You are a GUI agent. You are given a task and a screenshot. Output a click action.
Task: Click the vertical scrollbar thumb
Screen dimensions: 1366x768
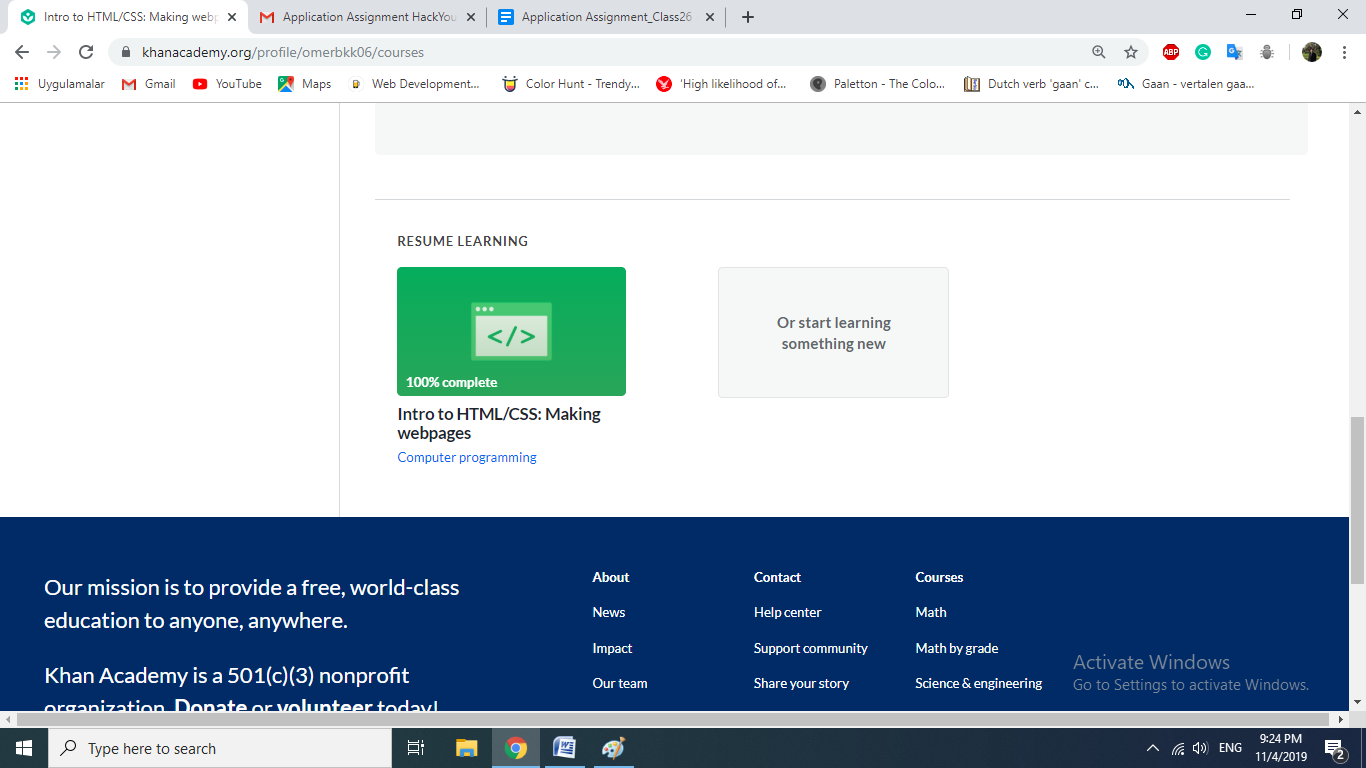pos(1357,500)
